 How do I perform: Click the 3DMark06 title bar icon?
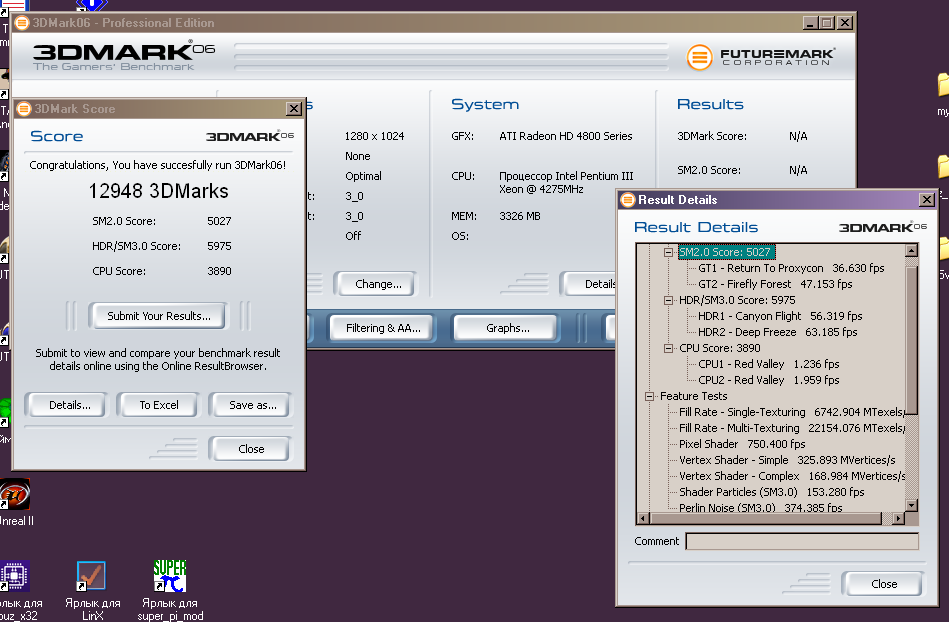(x=22, y=23)
